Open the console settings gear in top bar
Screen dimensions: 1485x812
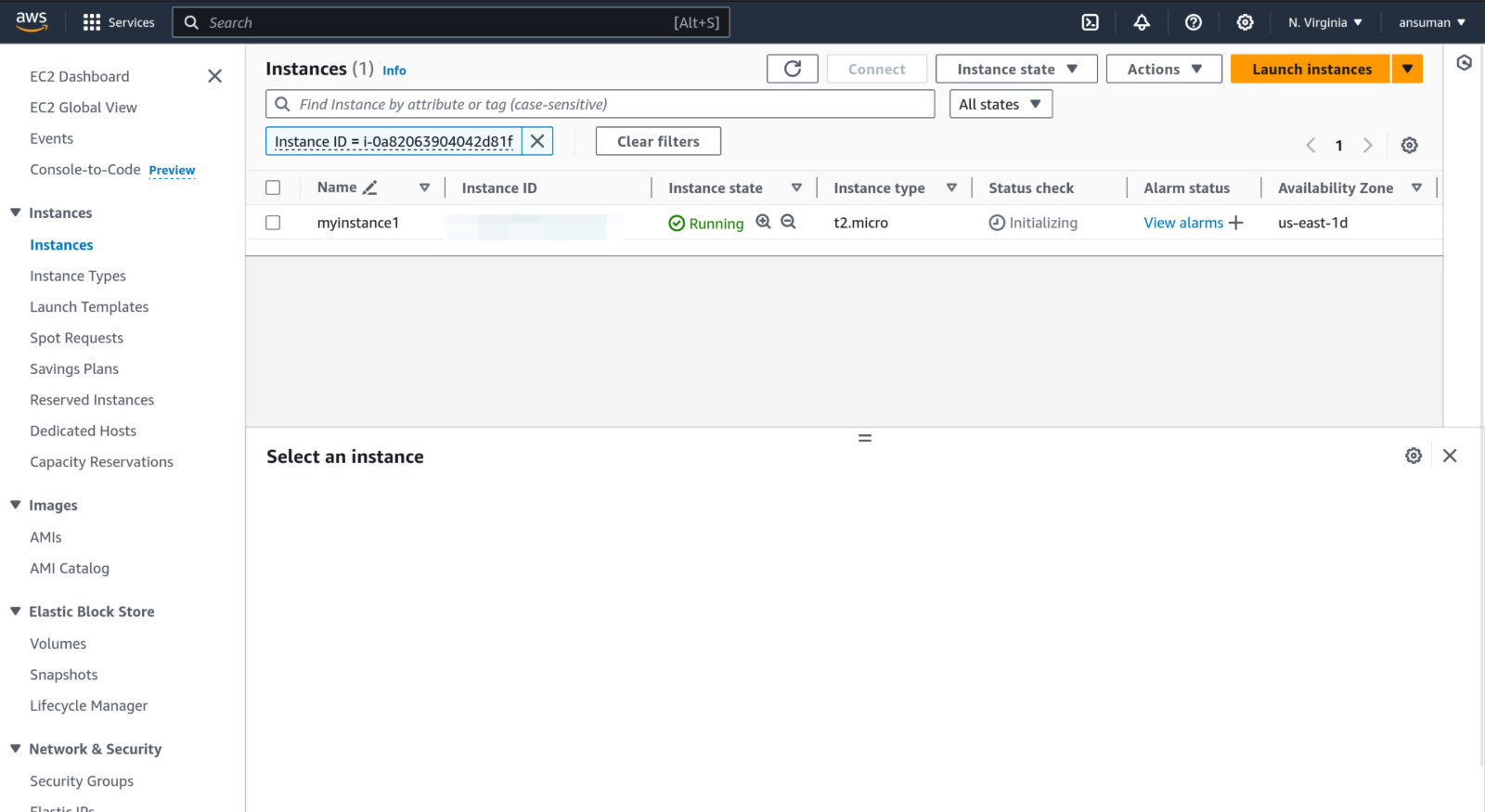pos(1245,22)
